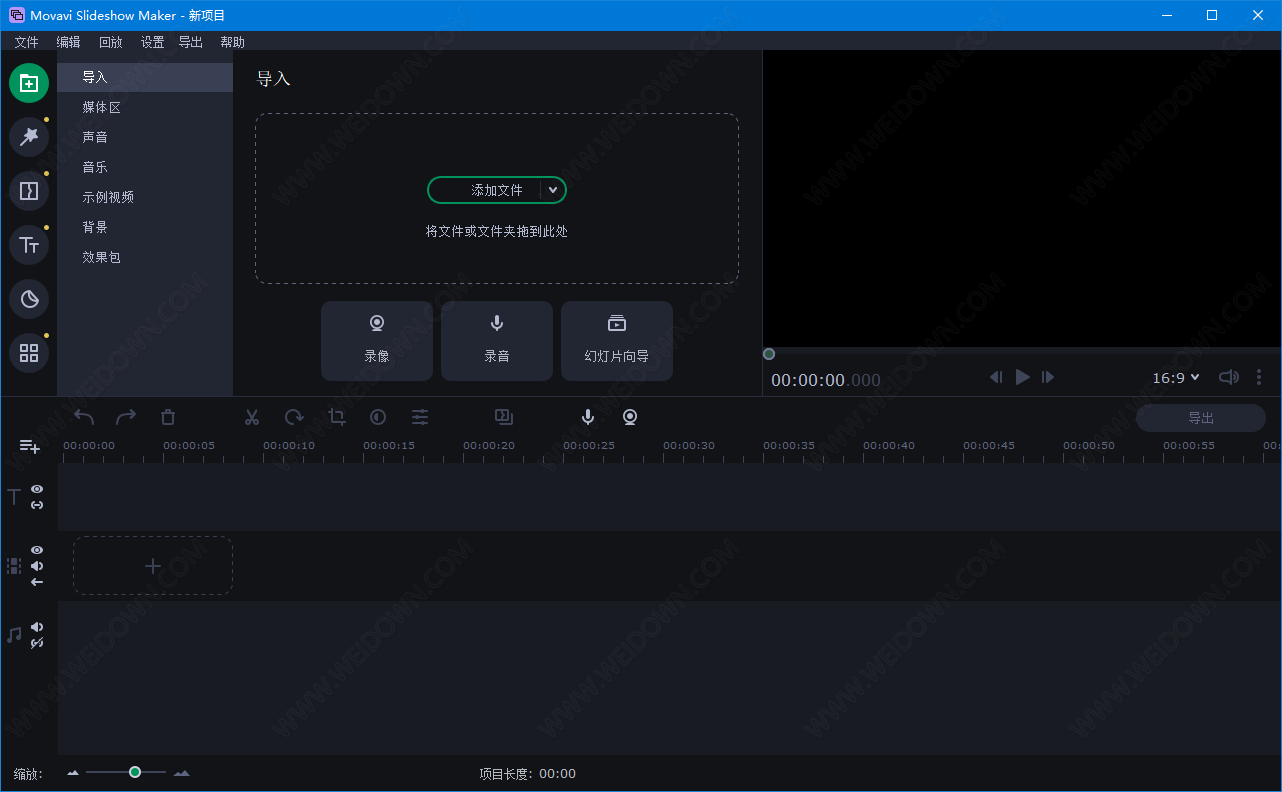Select 背景 in the side list

145,227
